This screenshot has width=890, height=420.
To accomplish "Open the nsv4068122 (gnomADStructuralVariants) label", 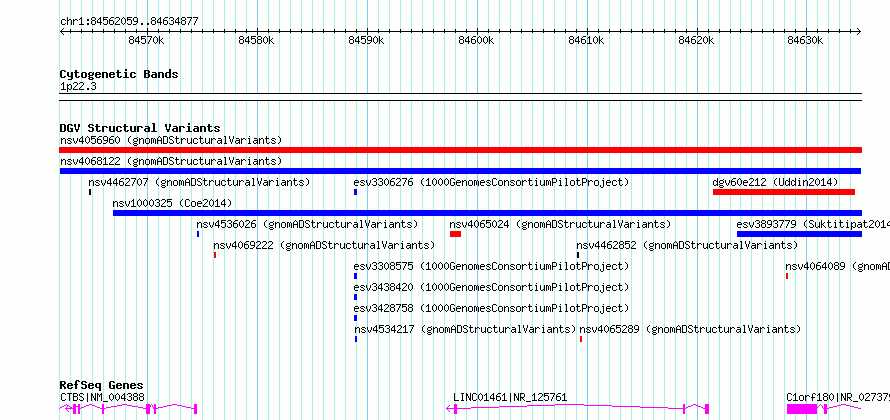I will [171, 161].
